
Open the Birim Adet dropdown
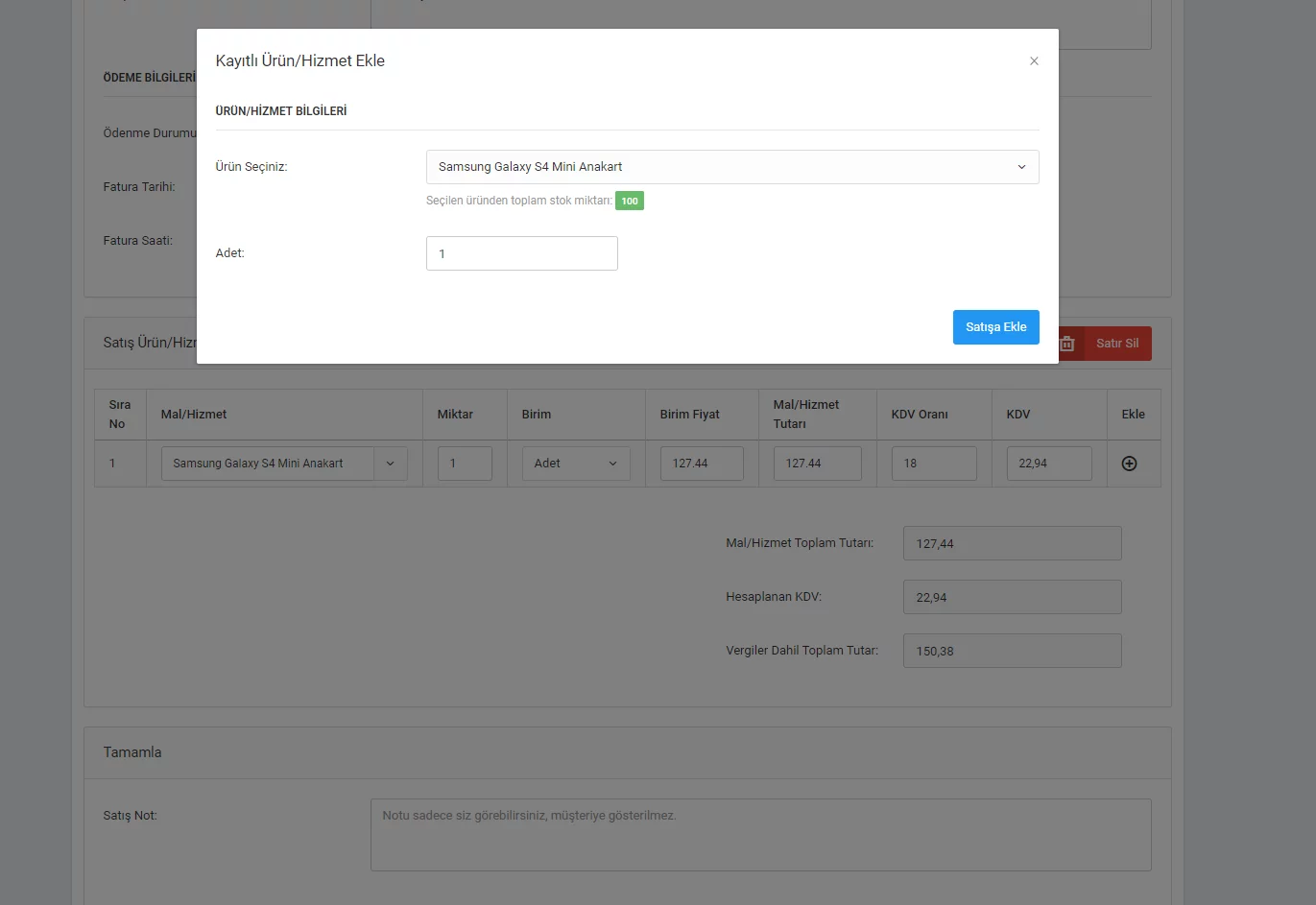(x=576, y=464)
